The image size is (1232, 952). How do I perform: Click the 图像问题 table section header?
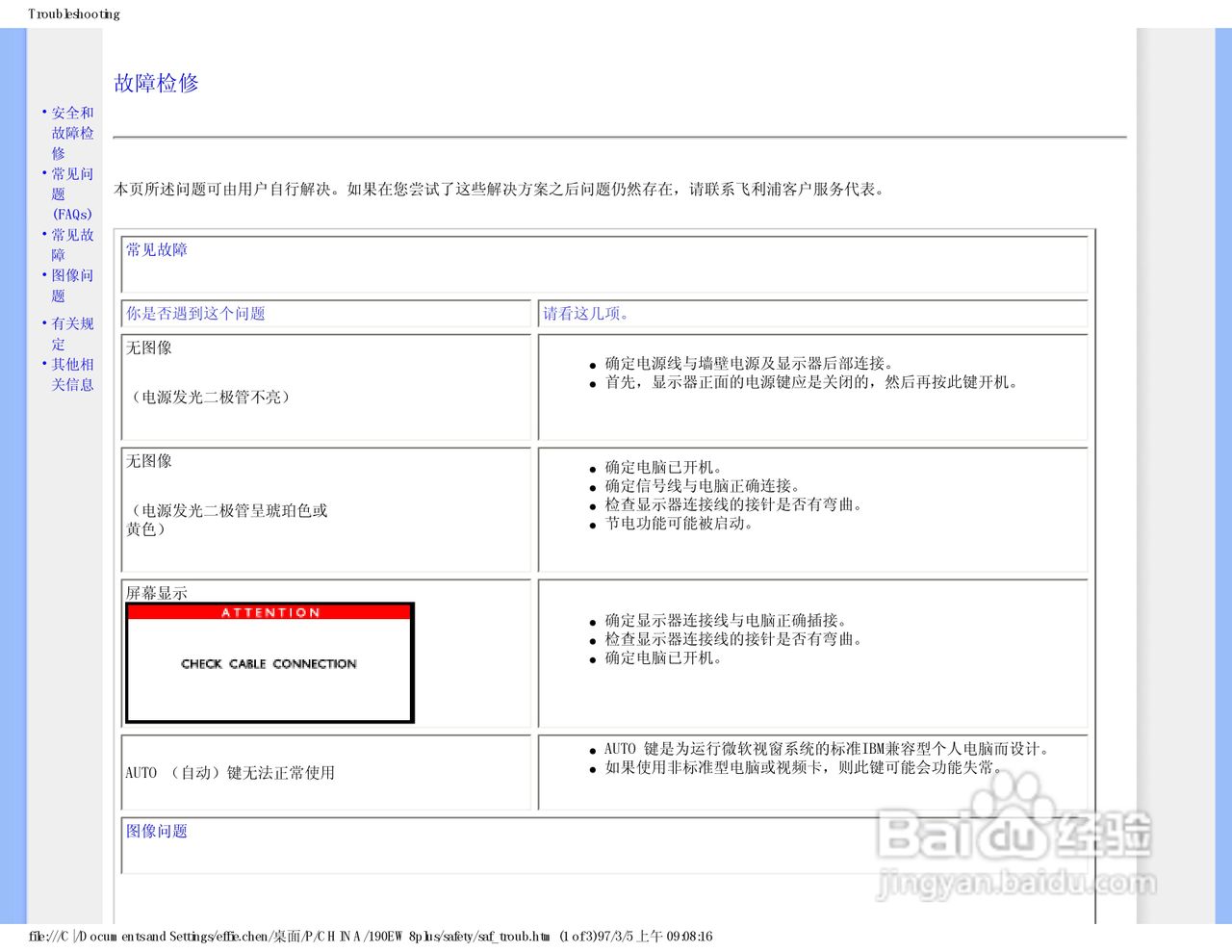pos(157,831)
